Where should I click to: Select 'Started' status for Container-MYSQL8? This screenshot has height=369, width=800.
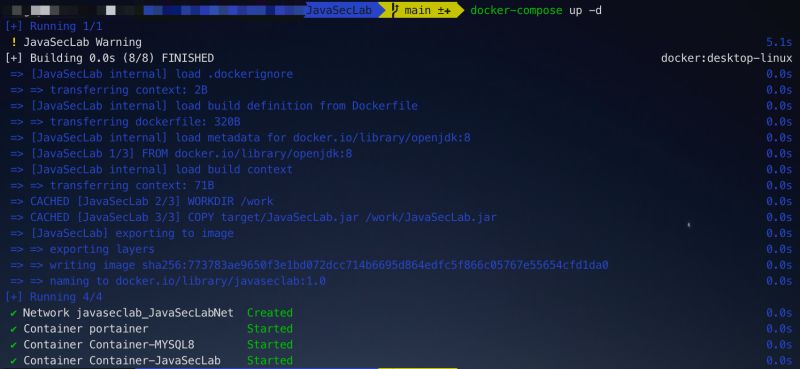270,345
